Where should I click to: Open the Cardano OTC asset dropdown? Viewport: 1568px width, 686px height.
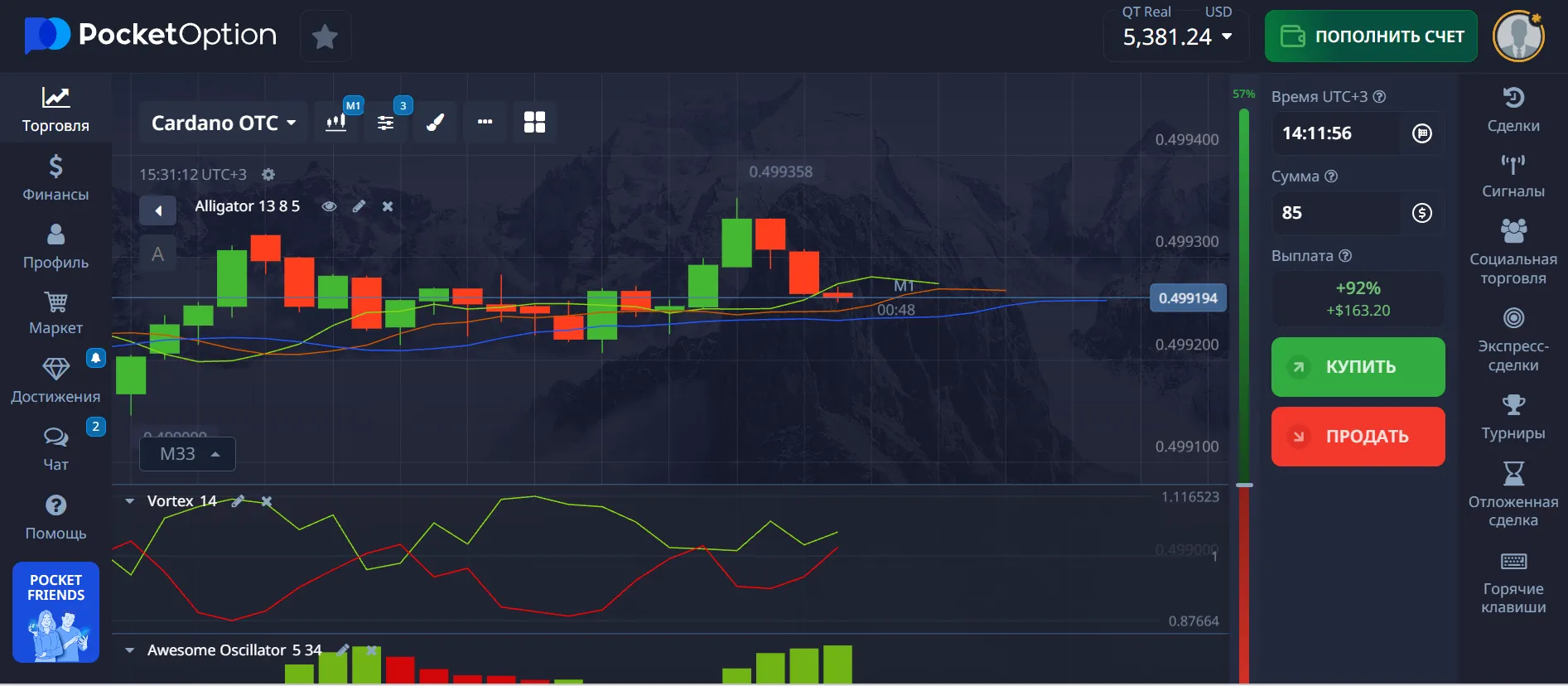tap(223, 123)
